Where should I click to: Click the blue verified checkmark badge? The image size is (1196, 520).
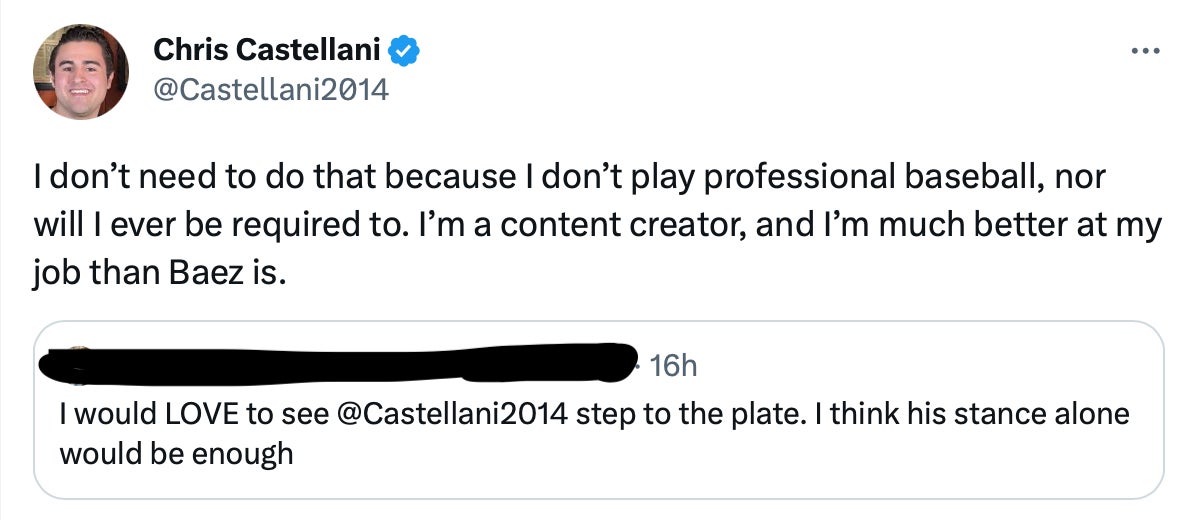pyautogui.click(x=404, y=49)
